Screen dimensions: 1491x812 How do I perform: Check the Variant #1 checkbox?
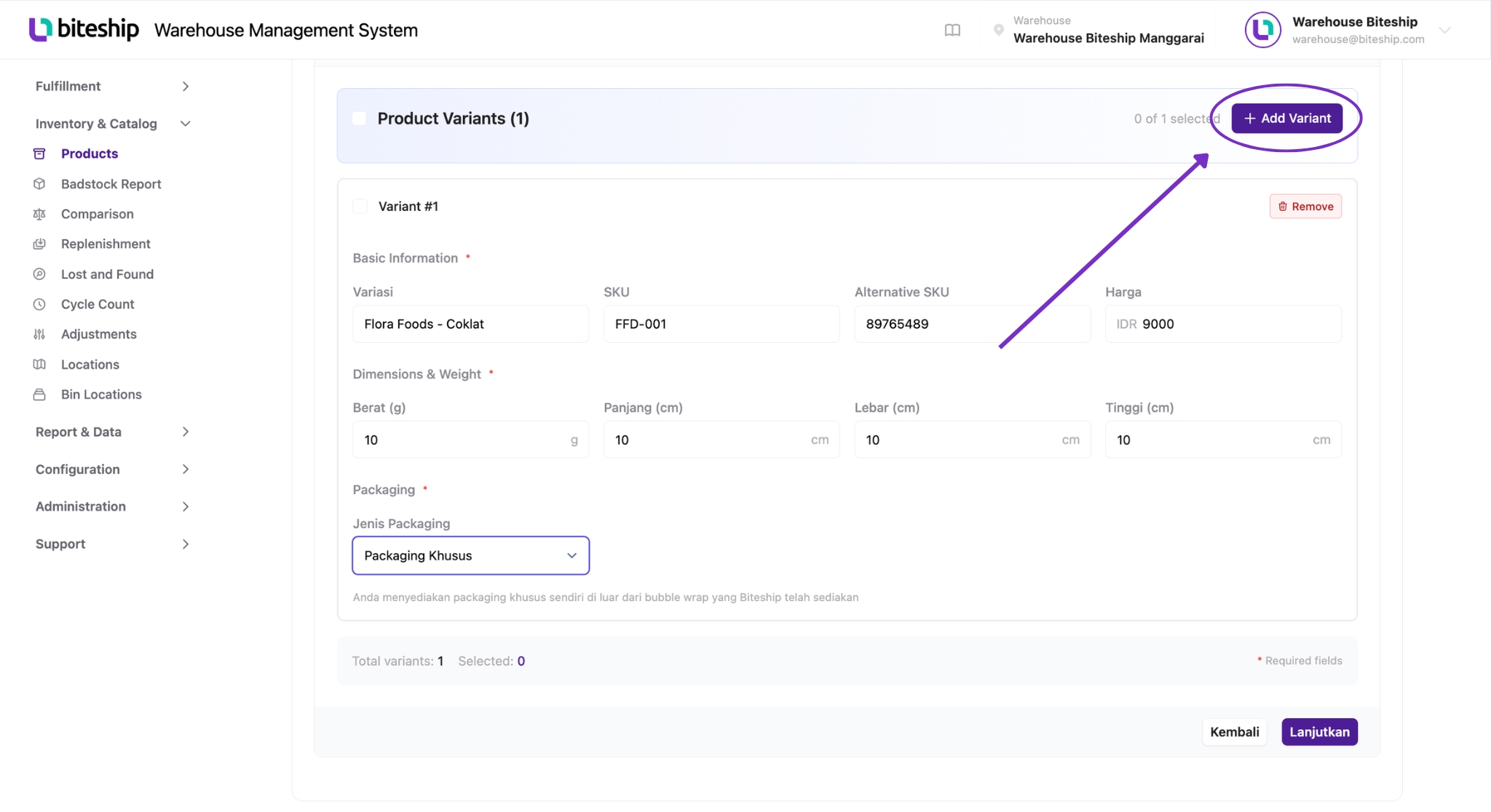tap(360, 207)
